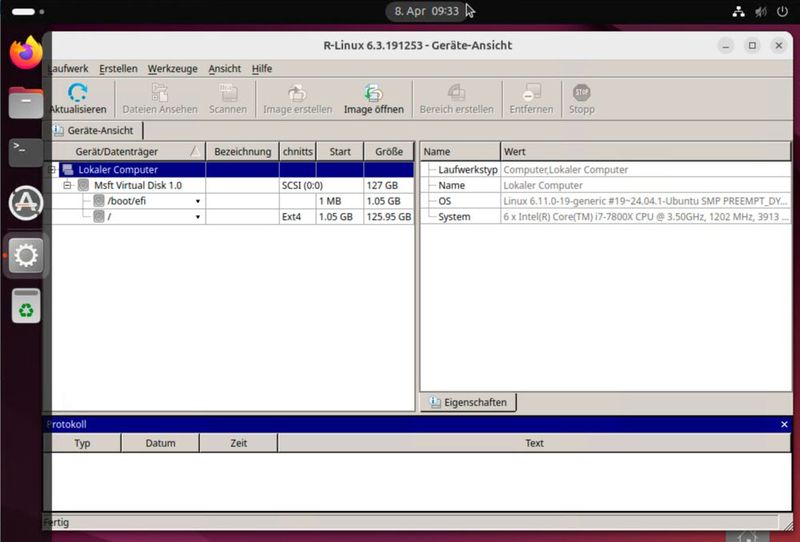Click the Ext4 file system cell
The width and height of the screenshot is (800, 542).
tap(297, 217)
